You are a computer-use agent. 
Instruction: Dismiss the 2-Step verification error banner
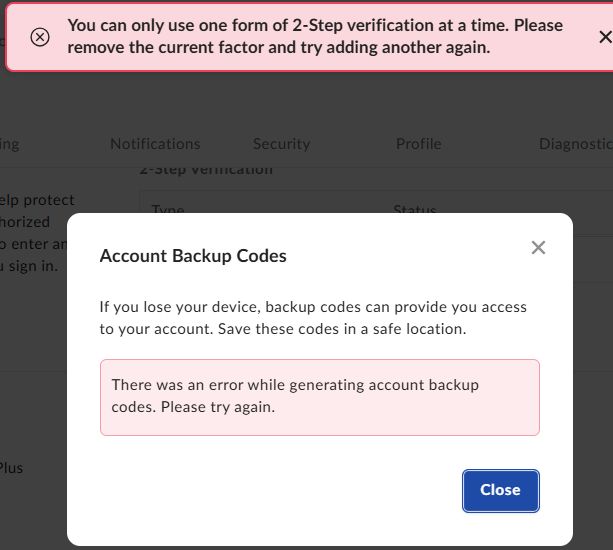click(x=604, y=37)
